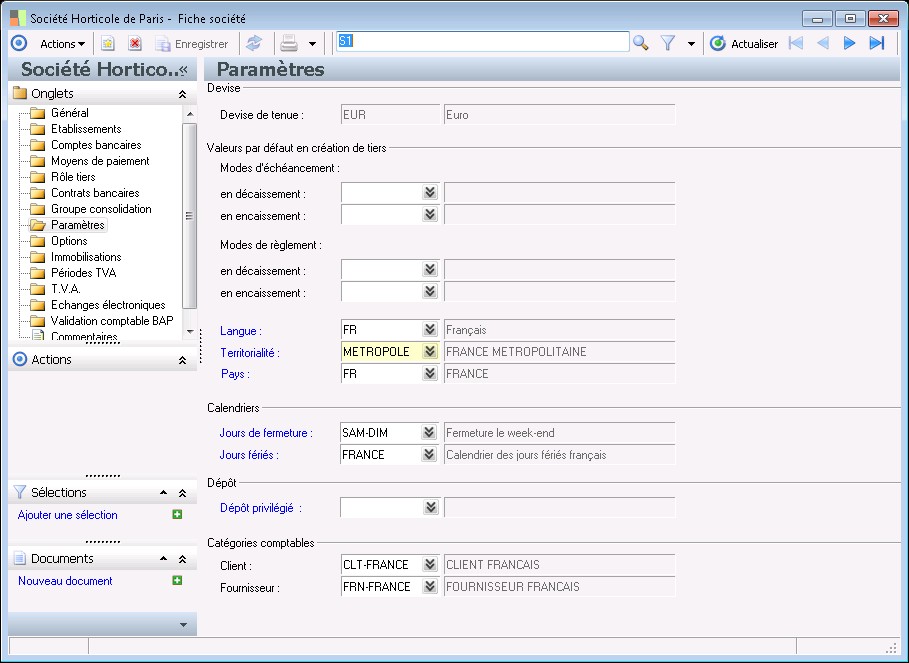Click the red delete record icon

(135, 43)
